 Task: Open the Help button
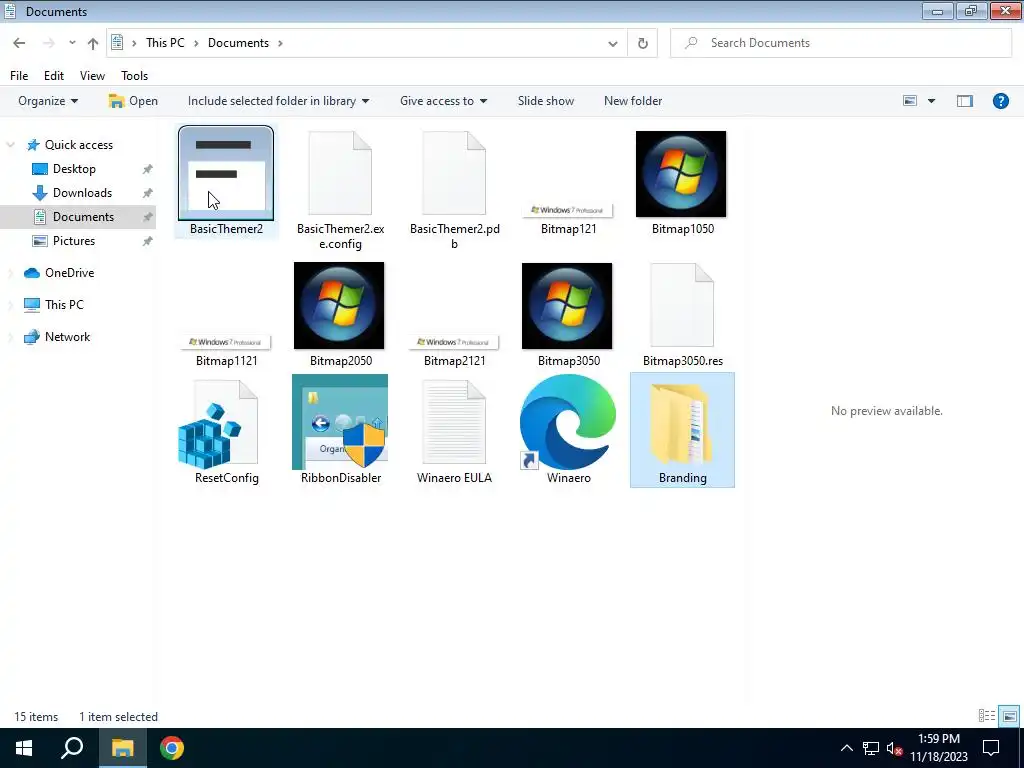coord(1000,101)
